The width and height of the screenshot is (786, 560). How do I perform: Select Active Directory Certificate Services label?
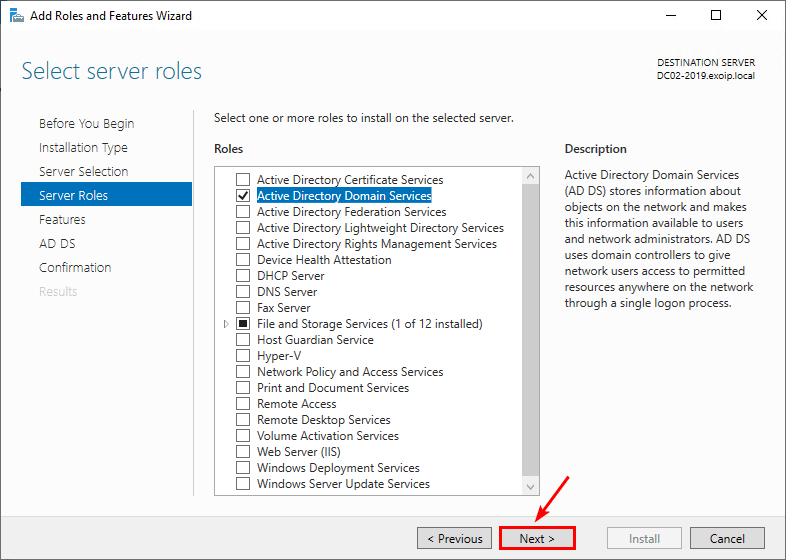click(x=350, y=179)
